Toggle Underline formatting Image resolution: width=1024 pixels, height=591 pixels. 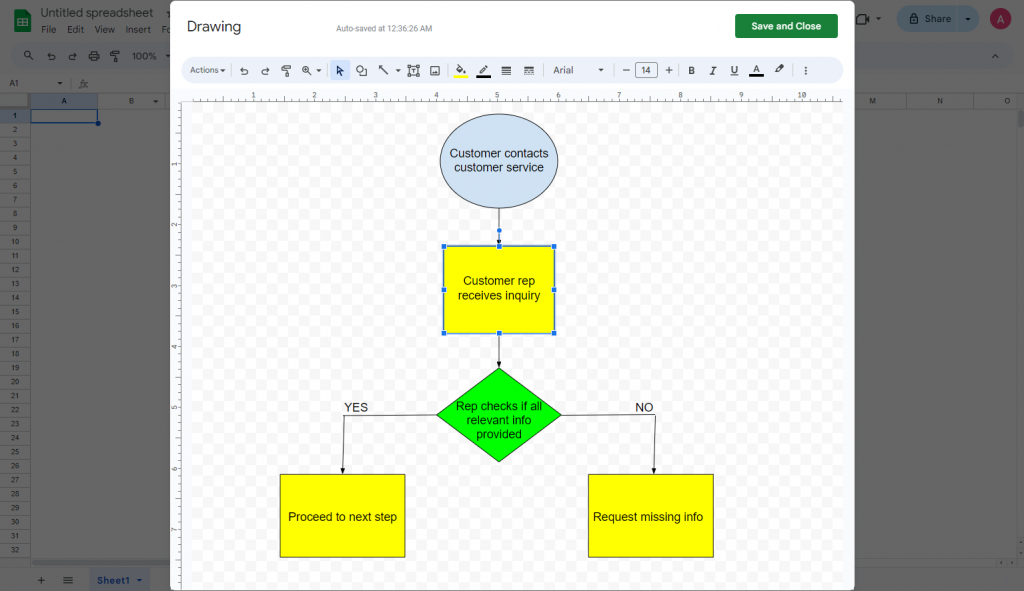(x=734, y=71)
